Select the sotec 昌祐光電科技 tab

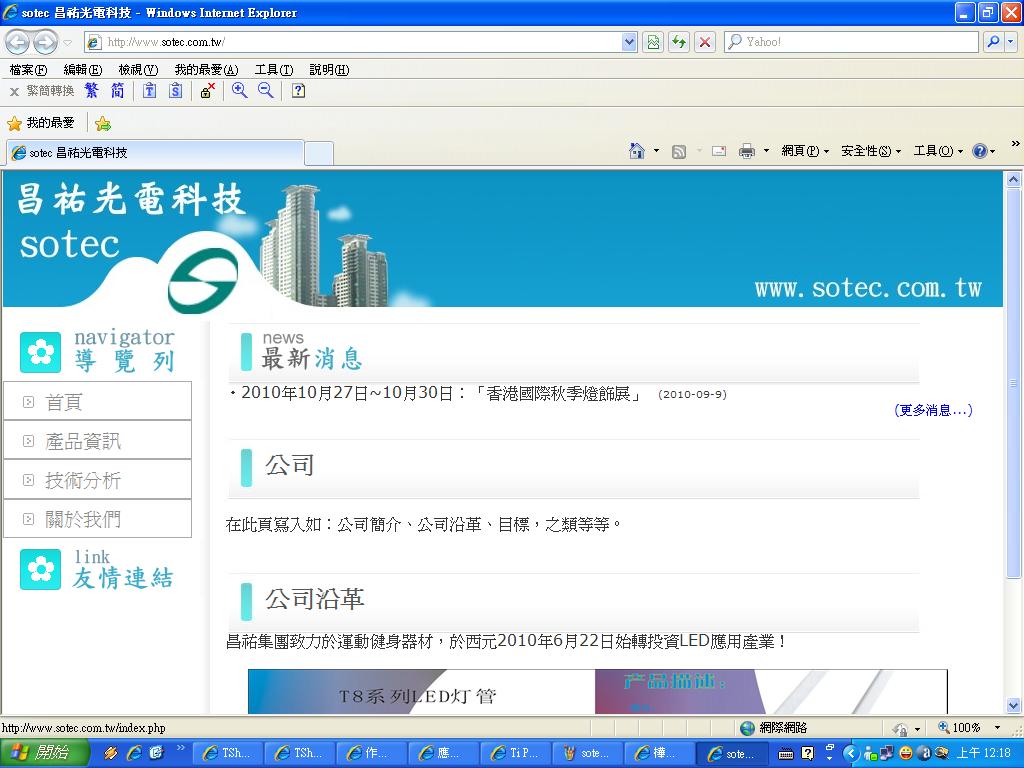point(155,153)
